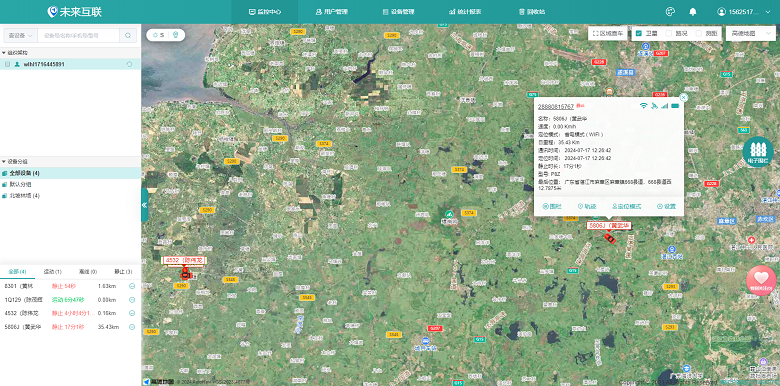Open the 查设备 search type dropdown
This screenshot has width=780, height=386.
point(20,35)
